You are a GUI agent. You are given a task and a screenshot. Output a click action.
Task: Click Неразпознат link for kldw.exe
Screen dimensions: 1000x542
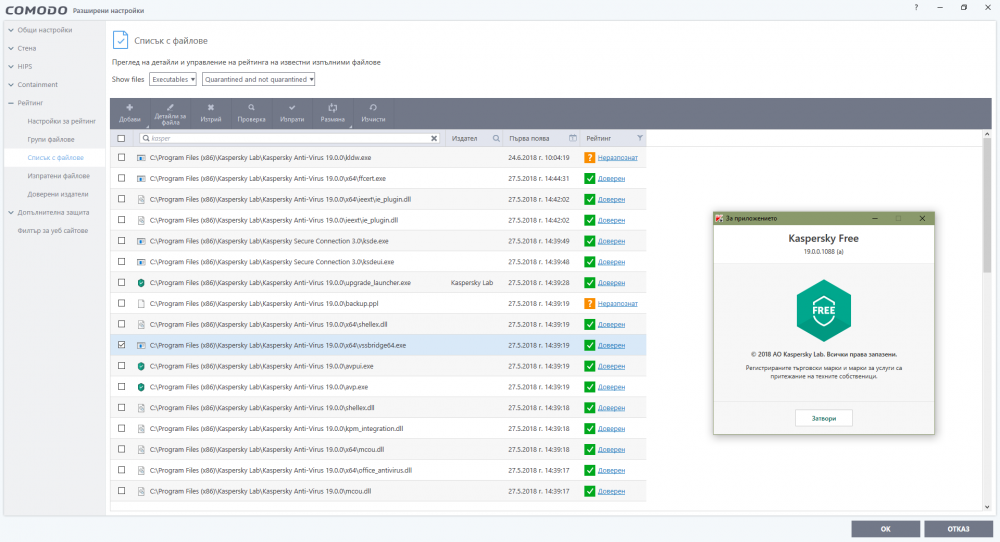pyautogui.click(x=617, y=157)
